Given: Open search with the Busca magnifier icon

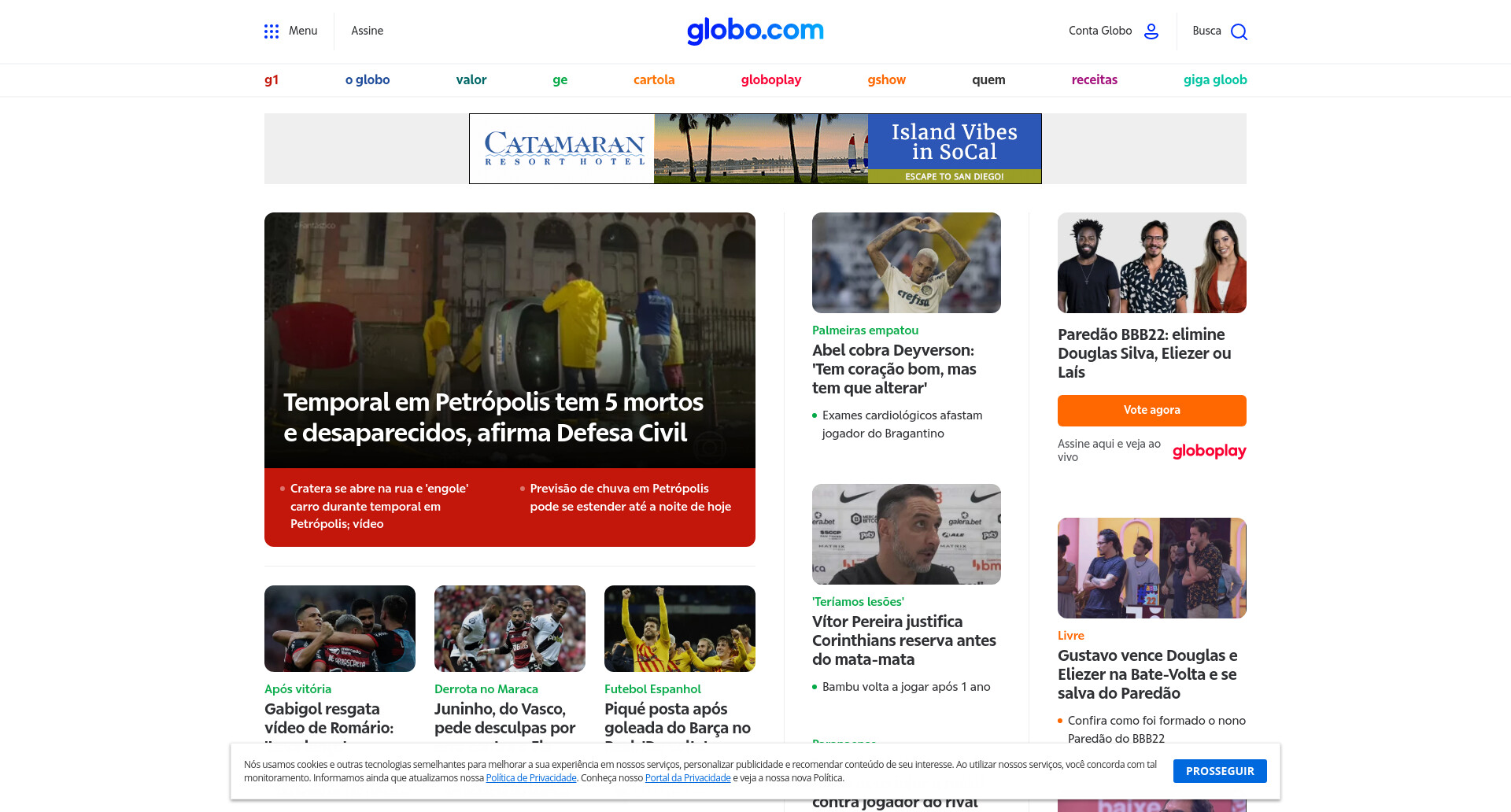Looking at the screenshot, I should (x=1239, y=31).
